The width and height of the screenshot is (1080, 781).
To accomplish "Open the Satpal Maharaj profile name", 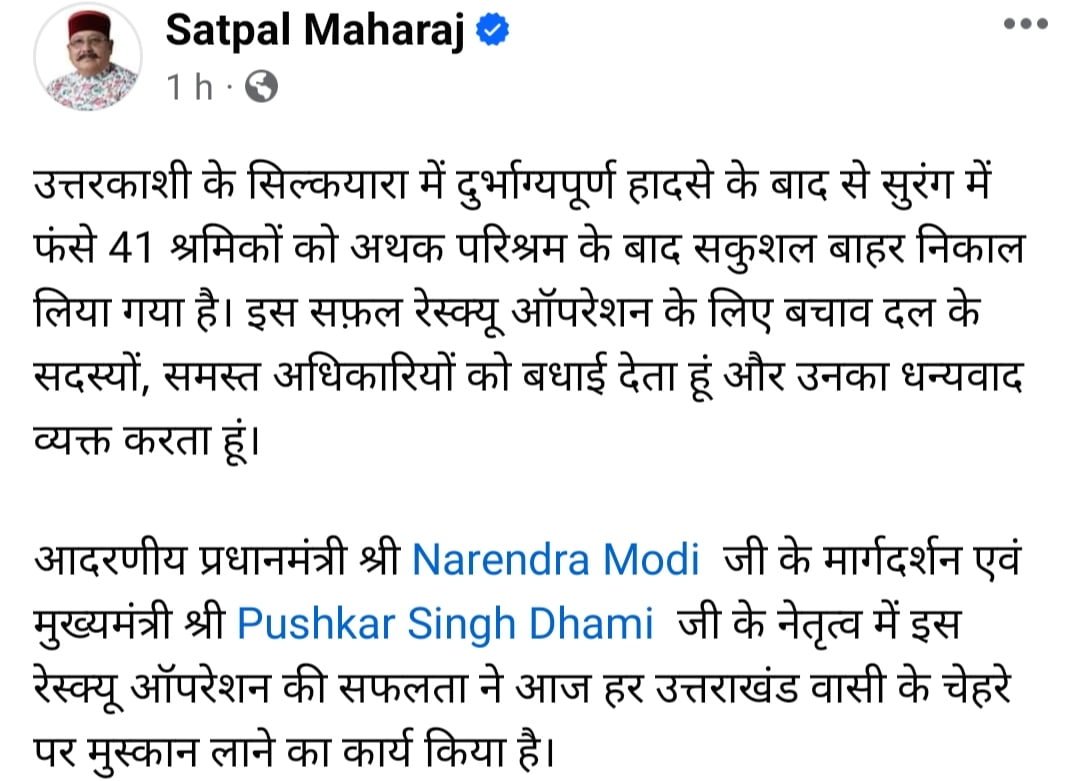I will [318, 32].
